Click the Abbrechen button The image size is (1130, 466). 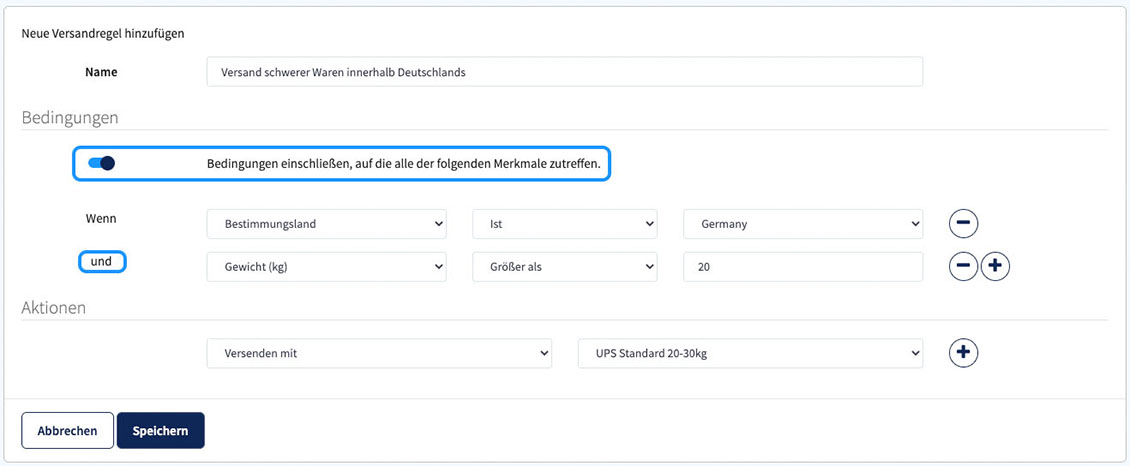pyautogui.click(x=68, y=431)
